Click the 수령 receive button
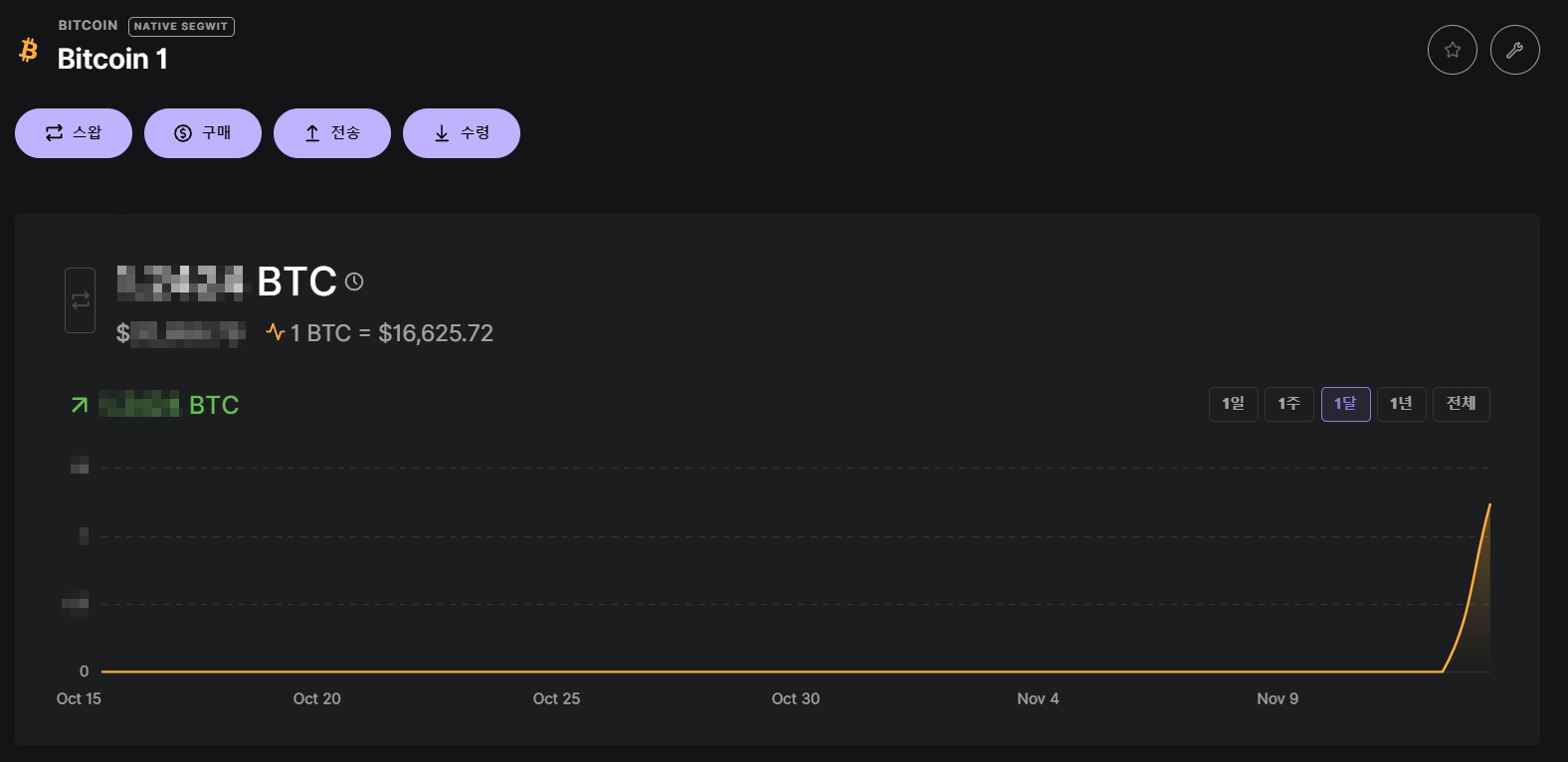The height and width of the screenshot is (762, 1568). [x=462, y=133]
